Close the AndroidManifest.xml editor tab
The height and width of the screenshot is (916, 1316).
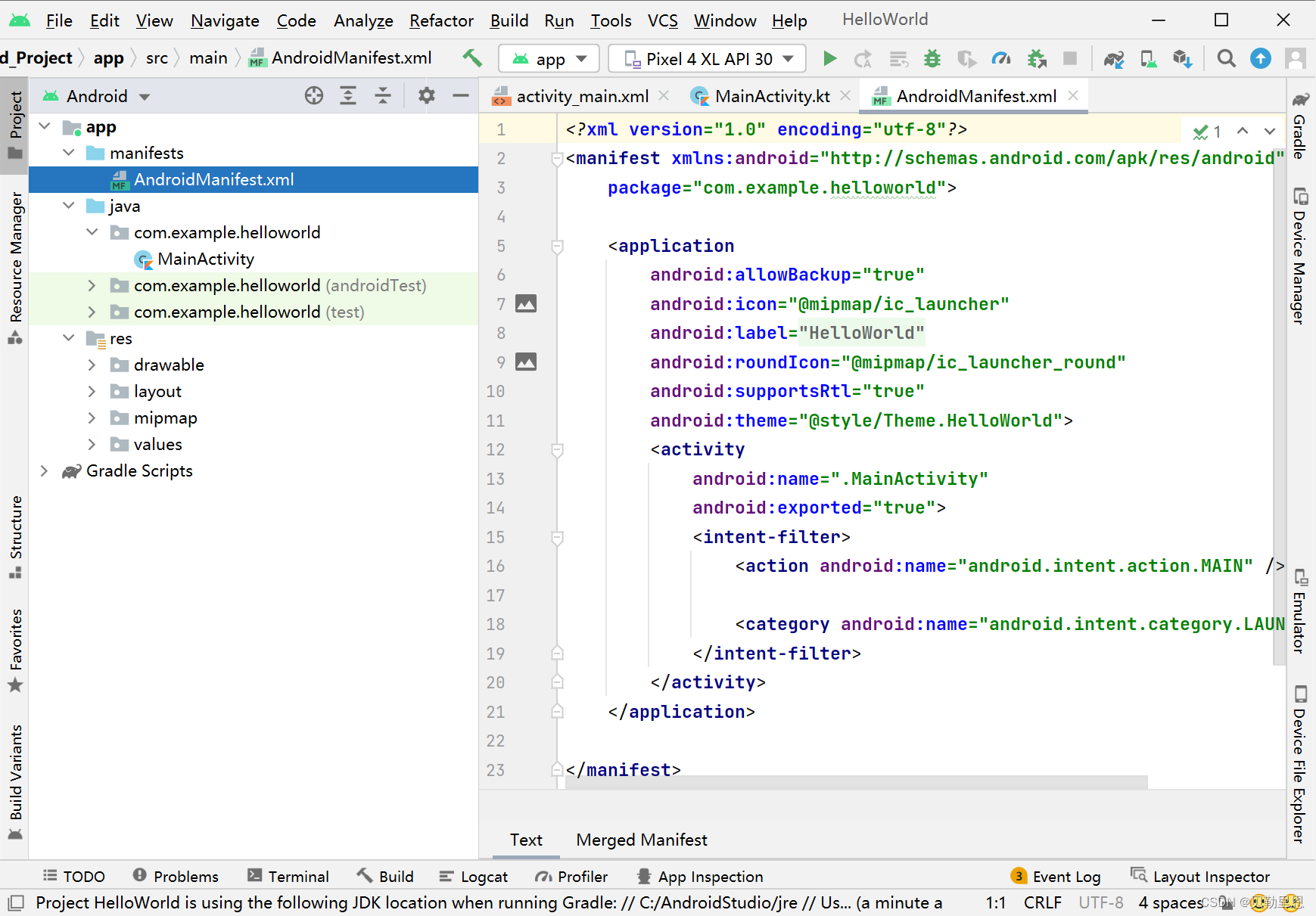[x=1073, y=95]
